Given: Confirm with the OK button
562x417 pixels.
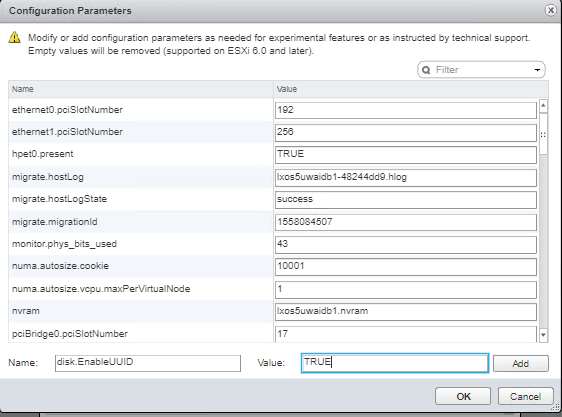Looking at the screenshot, I should (x=463, y=397).
